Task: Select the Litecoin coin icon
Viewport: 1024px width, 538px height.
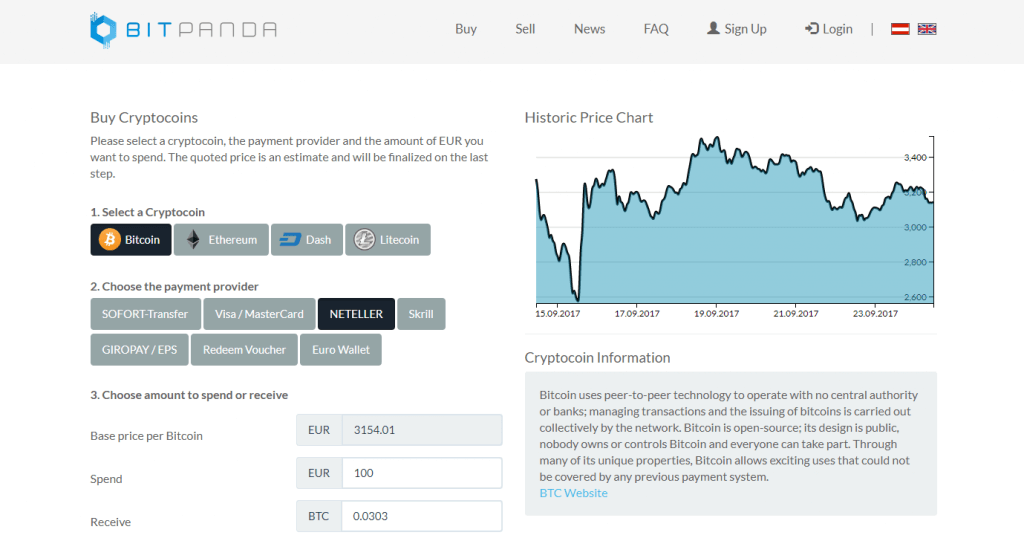Action: click(364, 240)
